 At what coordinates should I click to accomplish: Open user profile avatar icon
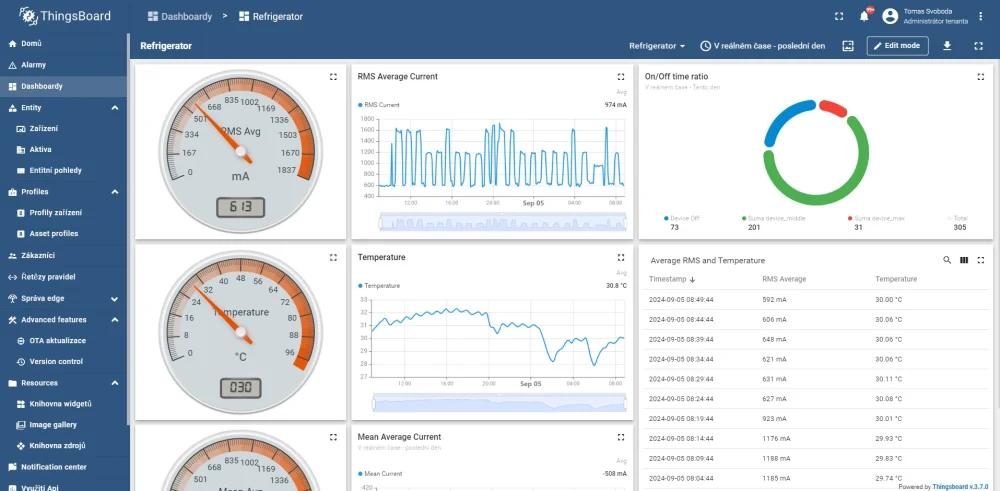click(x=890, y=17)
